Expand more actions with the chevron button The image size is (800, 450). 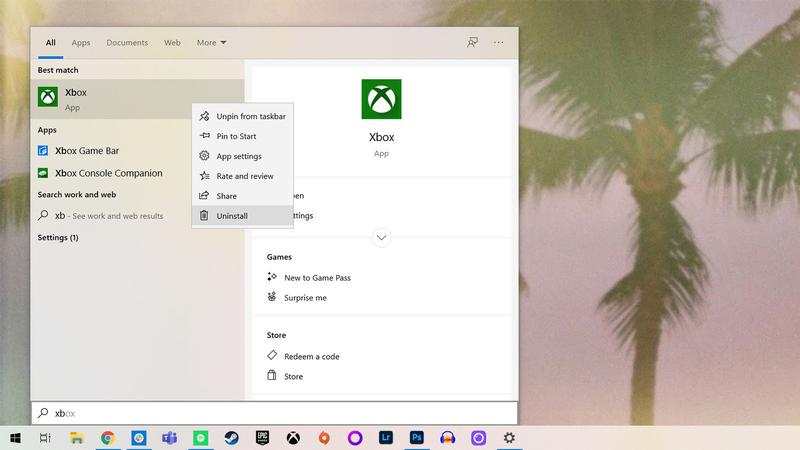click(381, 237)
